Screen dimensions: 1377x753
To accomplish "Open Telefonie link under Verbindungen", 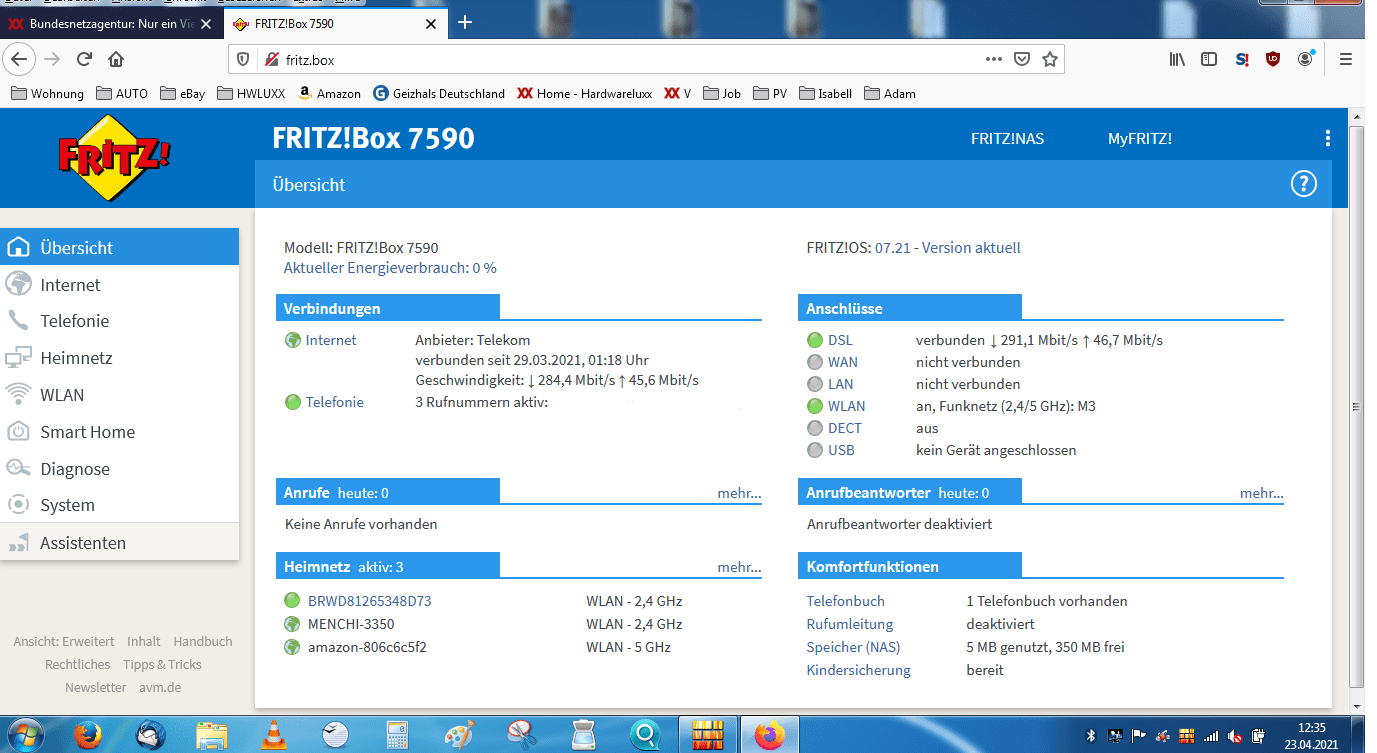I will (335, 402).
